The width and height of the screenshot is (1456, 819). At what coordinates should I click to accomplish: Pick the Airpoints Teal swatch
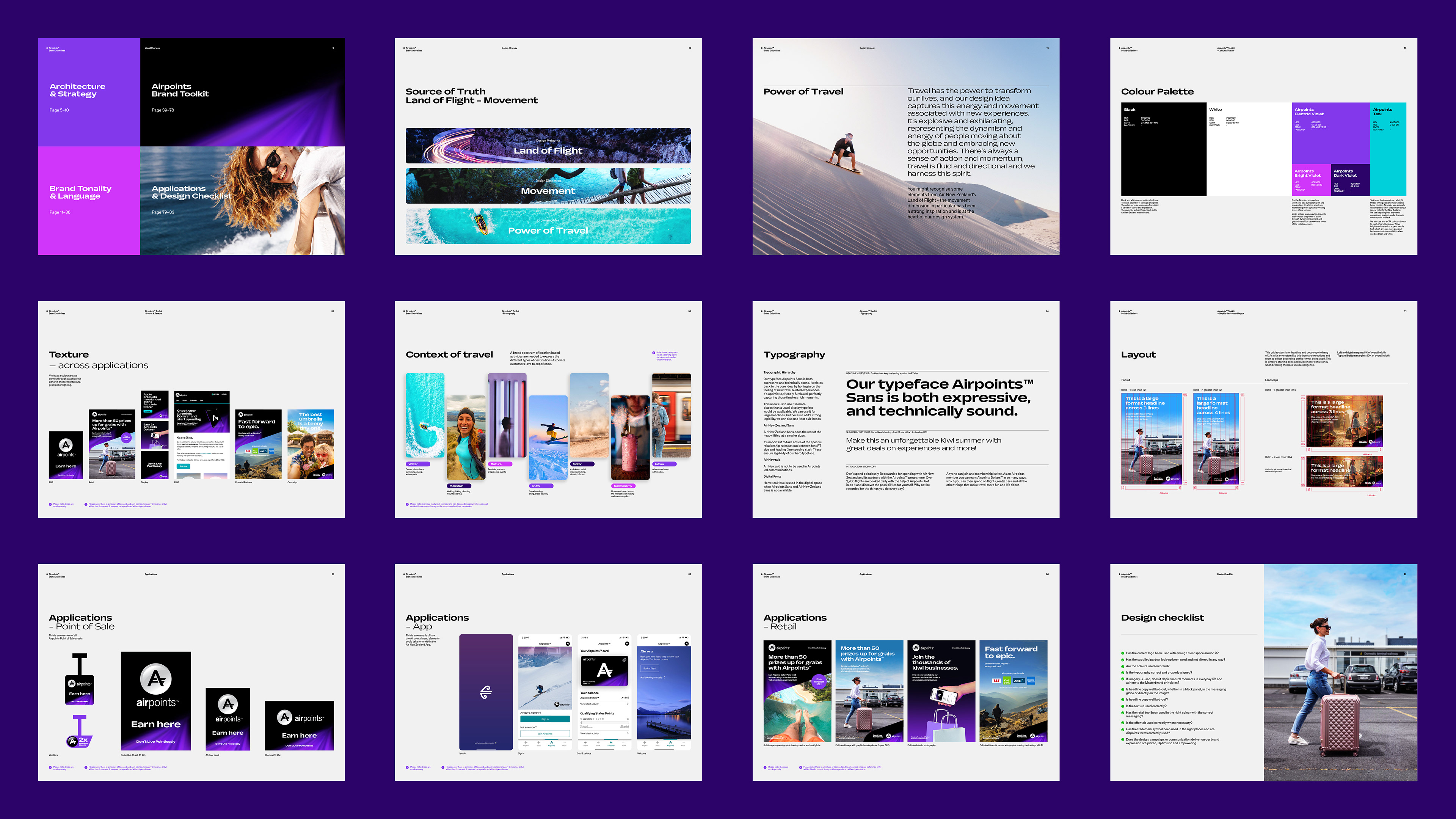coord(1388,149)
